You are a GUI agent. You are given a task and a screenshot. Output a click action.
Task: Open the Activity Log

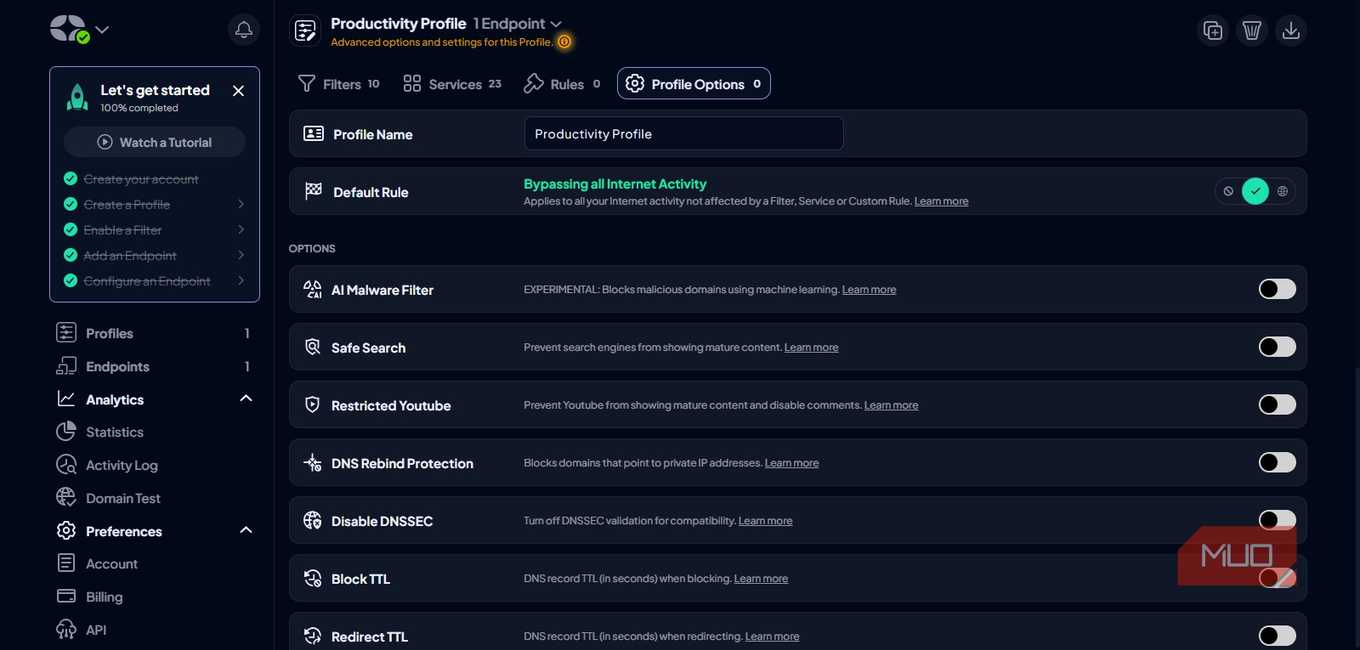point(122,465)
